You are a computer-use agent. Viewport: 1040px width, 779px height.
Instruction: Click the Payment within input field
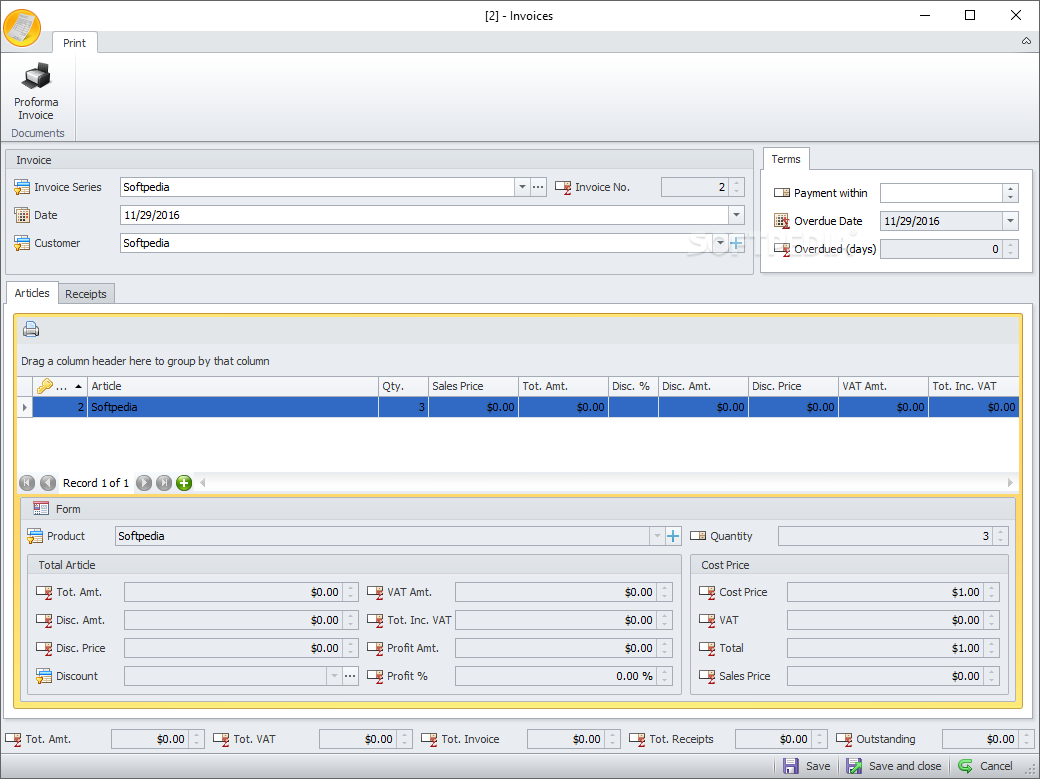coord(941,193)
